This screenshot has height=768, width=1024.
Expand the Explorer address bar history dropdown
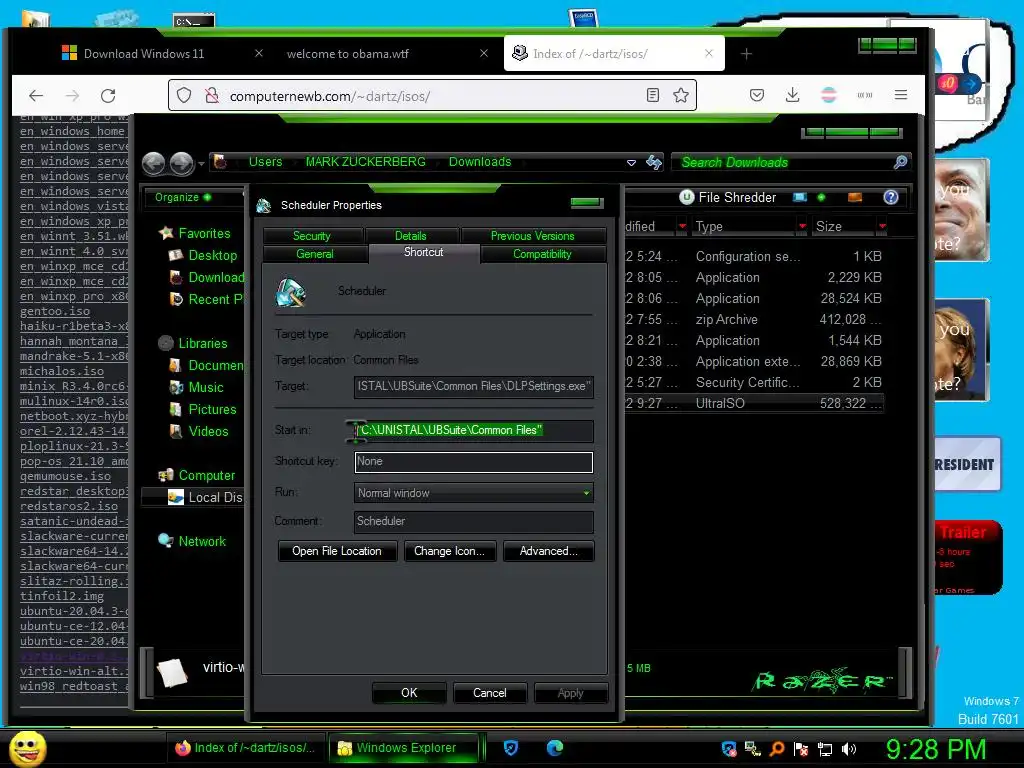click(x=631, y=163)
